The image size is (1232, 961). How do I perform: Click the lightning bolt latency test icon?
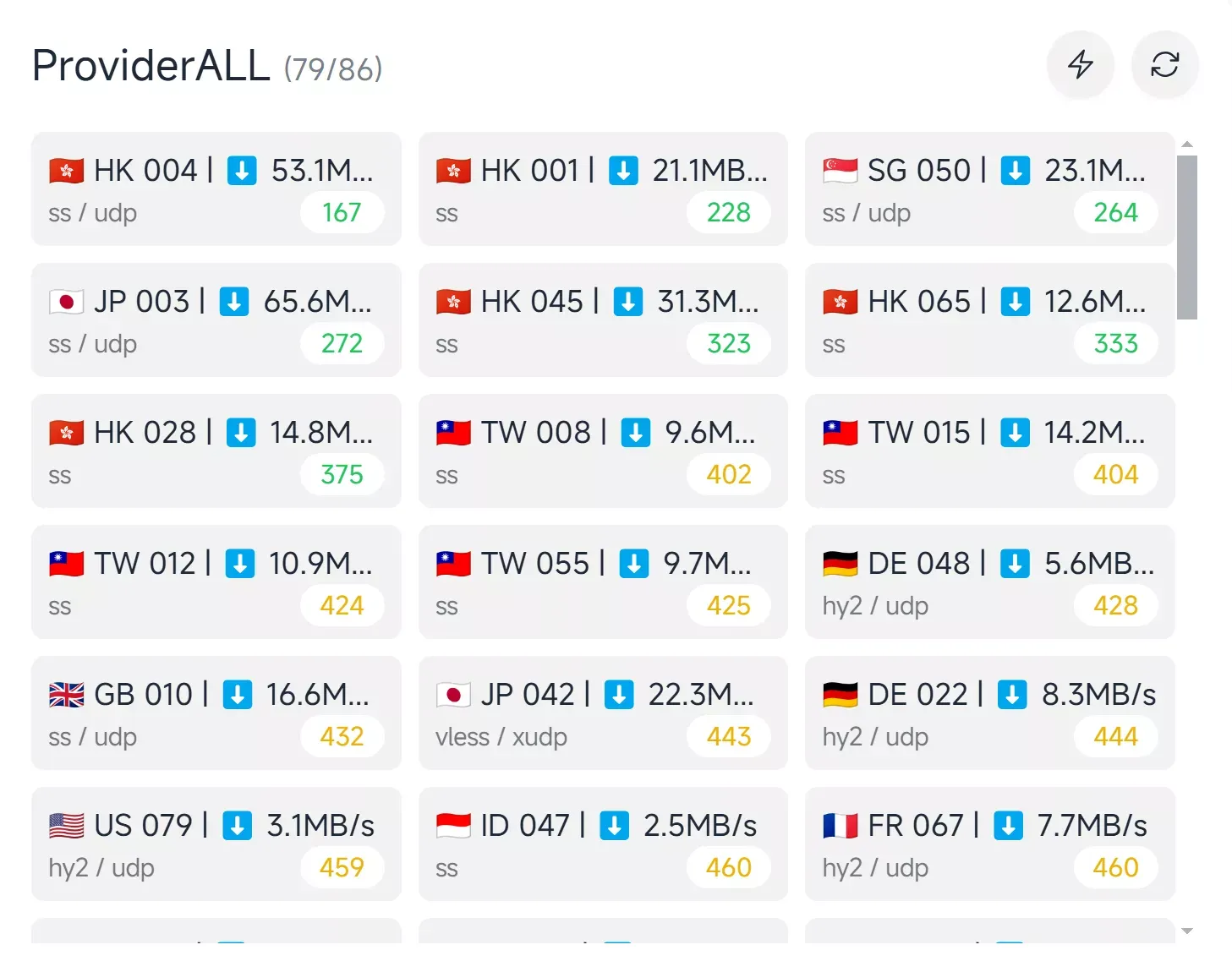point(1080,65)
